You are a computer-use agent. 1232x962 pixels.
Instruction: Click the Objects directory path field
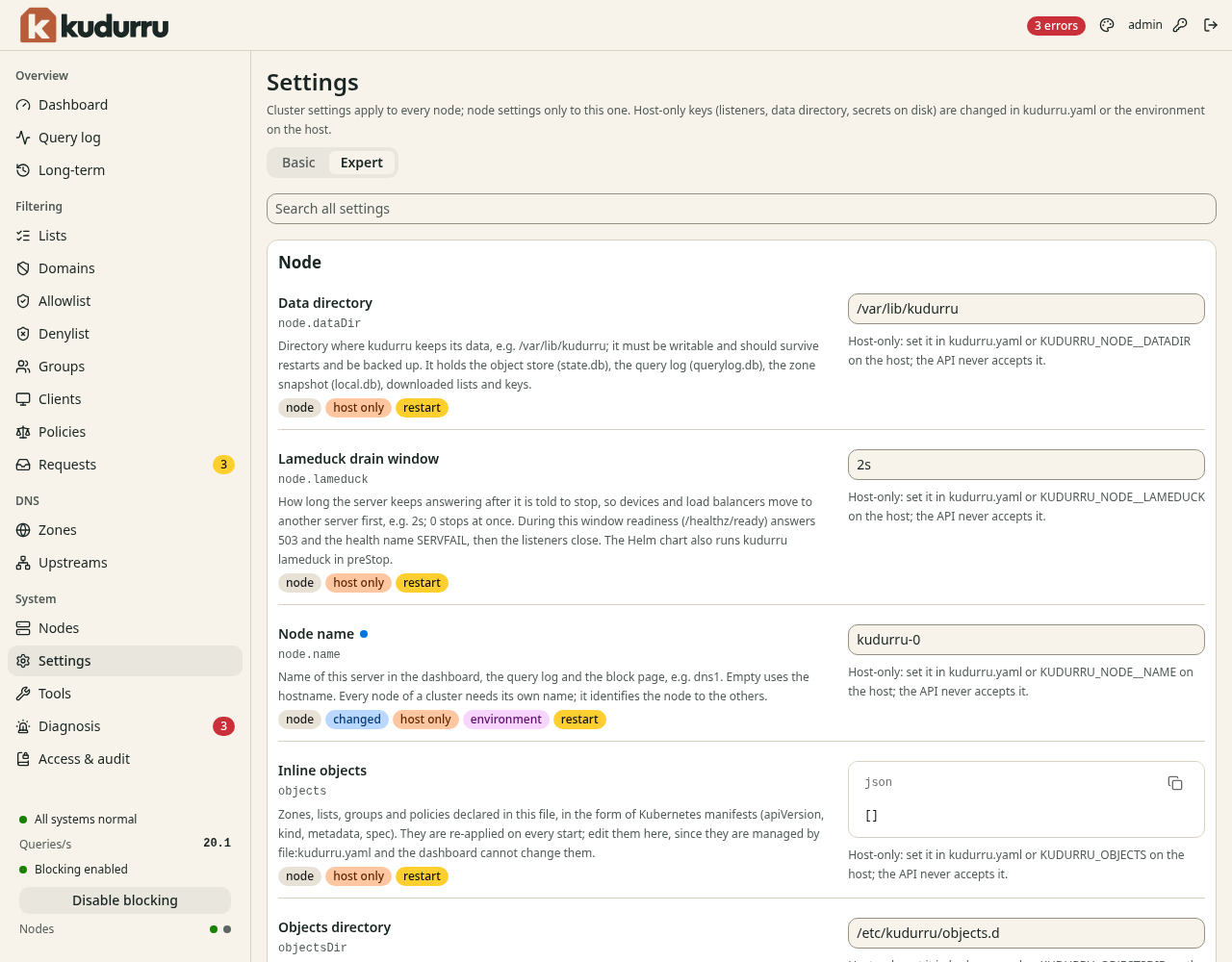1026,933
